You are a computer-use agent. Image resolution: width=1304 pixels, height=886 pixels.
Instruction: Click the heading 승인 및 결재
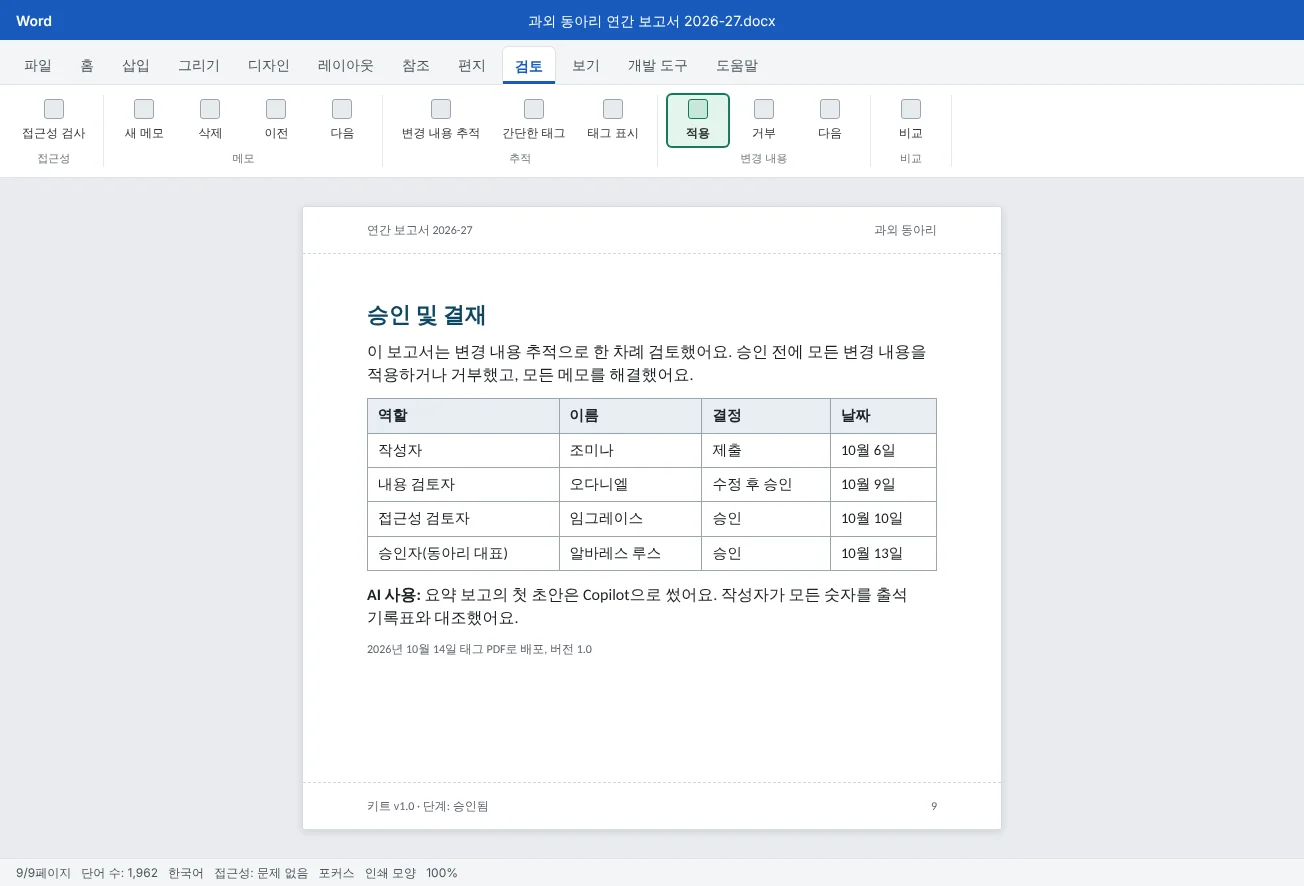[x=426, y=315]
